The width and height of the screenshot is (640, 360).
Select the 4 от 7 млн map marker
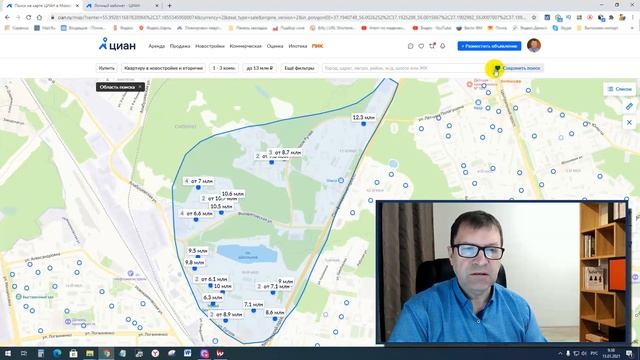(x=199, y=181)
